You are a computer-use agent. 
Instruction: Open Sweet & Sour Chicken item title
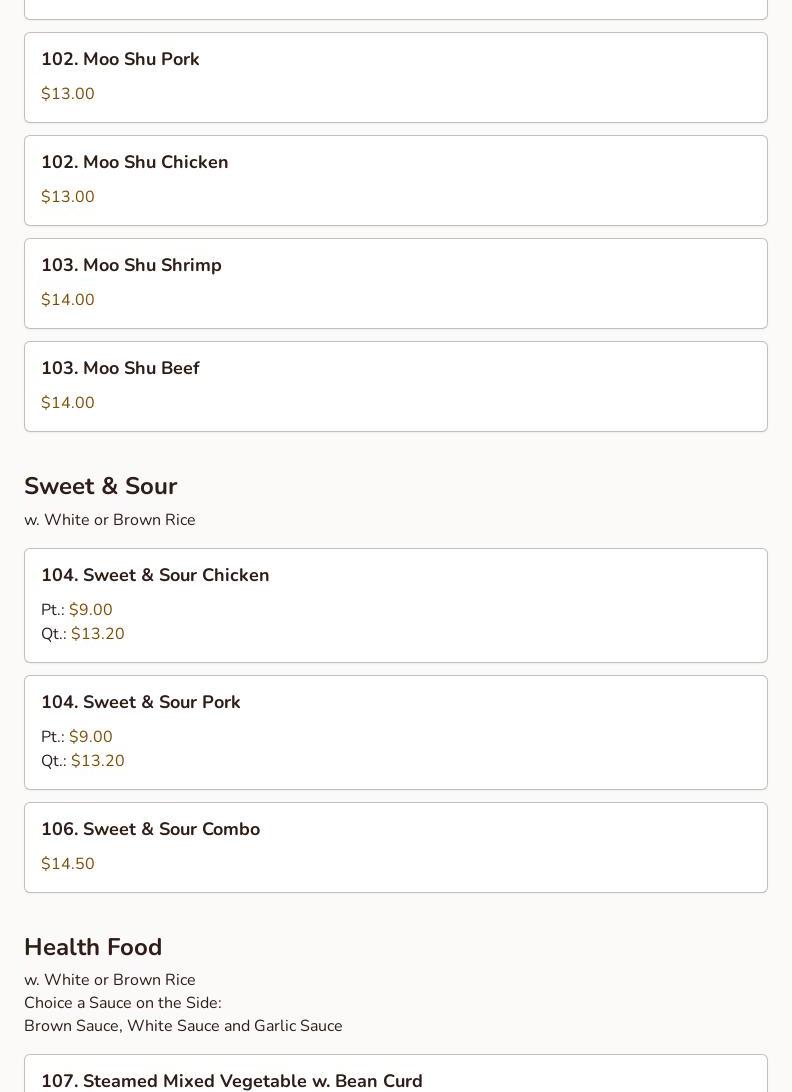coord(155,575)
